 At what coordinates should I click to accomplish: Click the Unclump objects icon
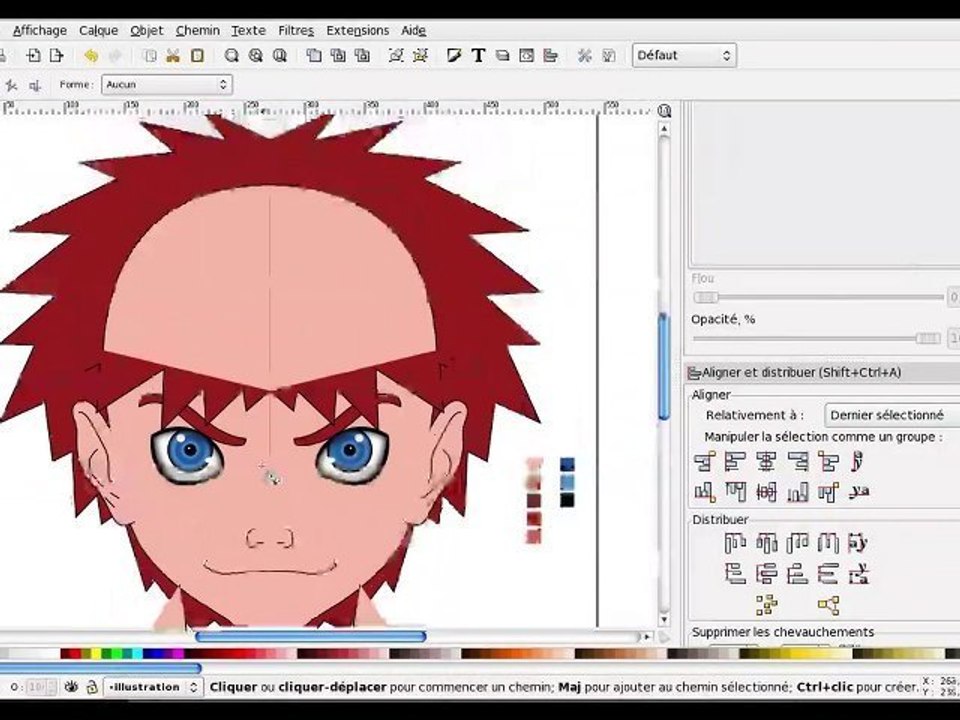point(828,606)
